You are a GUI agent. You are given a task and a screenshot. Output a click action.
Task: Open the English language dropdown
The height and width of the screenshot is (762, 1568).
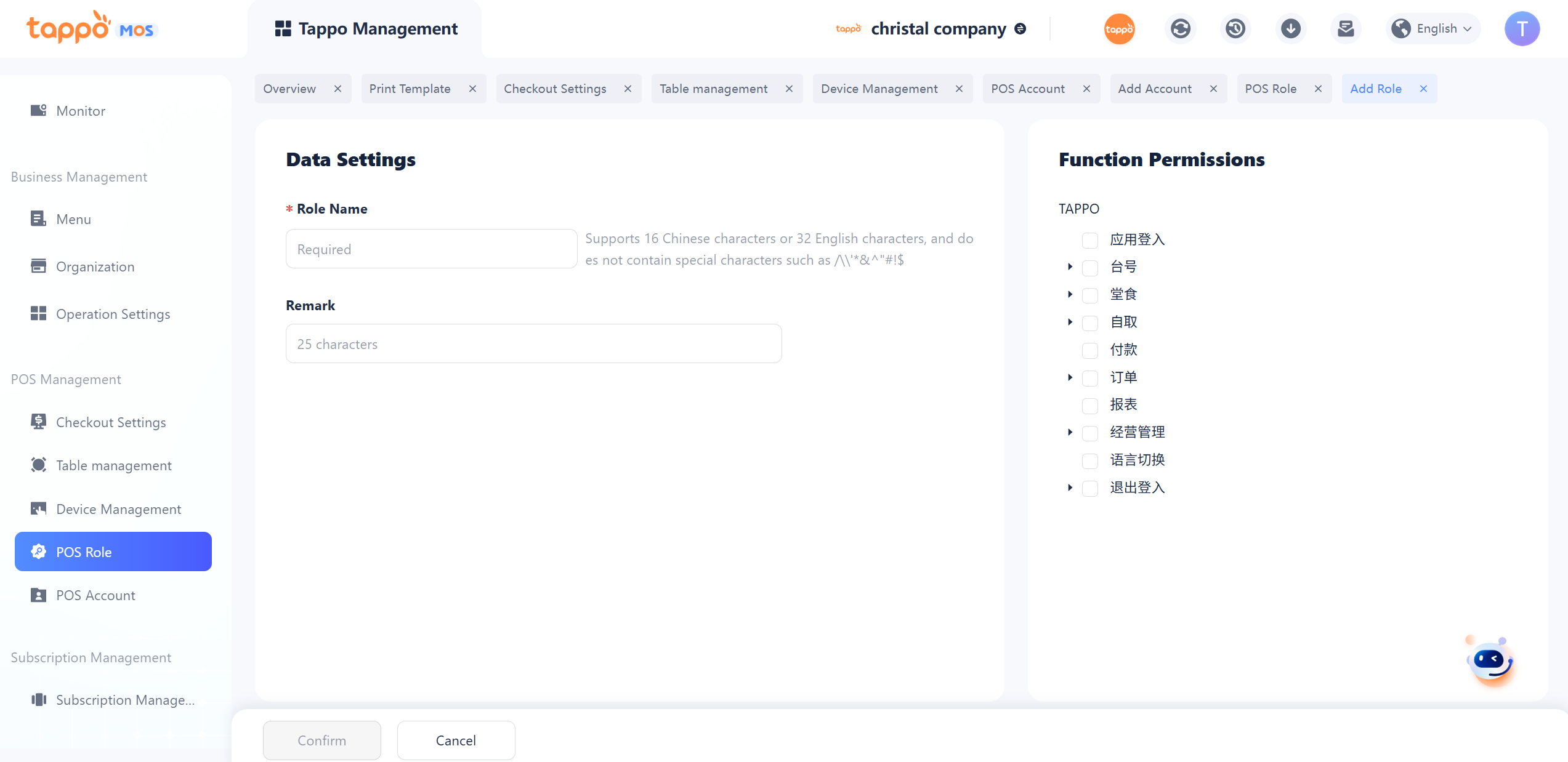(x=1433, y=29)
